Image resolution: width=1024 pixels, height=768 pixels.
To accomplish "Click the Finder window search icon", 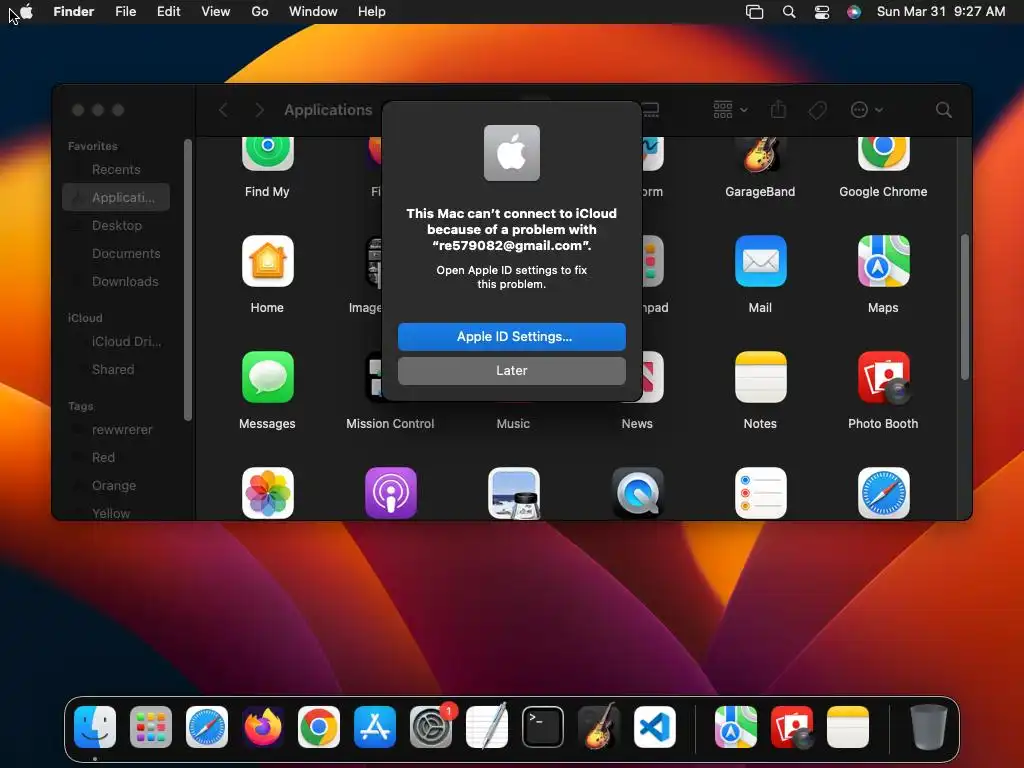I will click(x=944, y=110).
